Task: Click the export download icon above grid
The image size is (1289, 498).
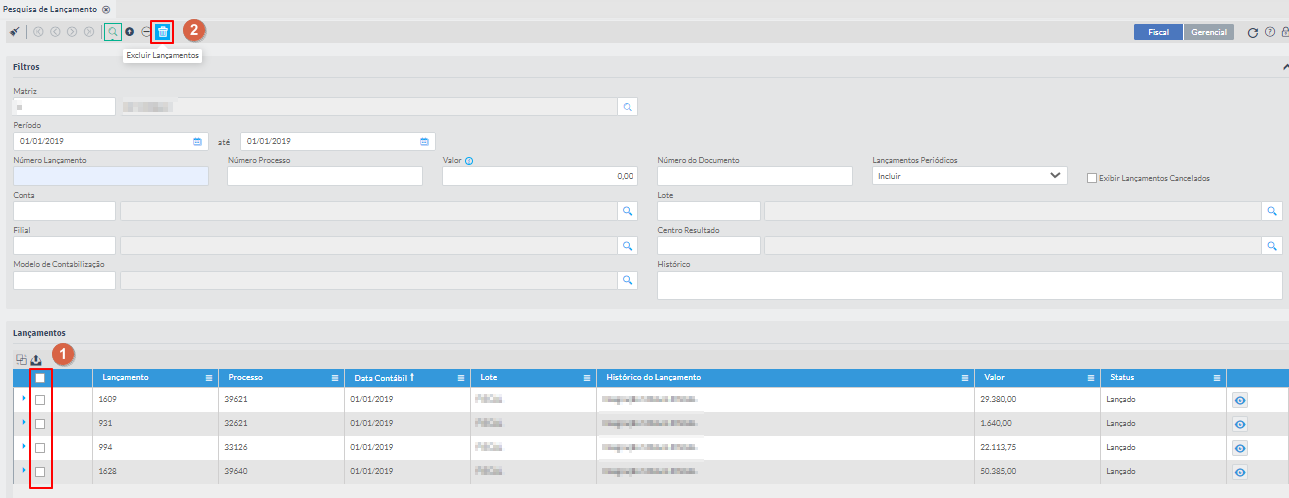Action: pyautogui.click(x=36, y=360)
